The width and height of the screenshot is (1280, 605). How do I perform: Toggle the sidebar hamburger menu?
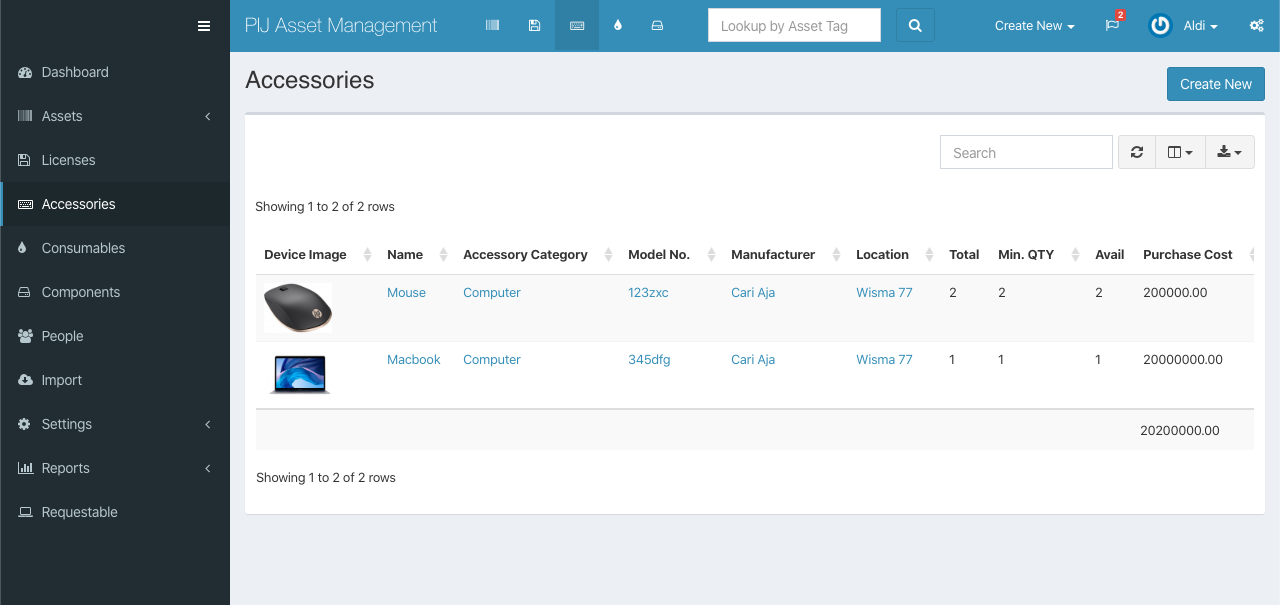click(204, 26)
